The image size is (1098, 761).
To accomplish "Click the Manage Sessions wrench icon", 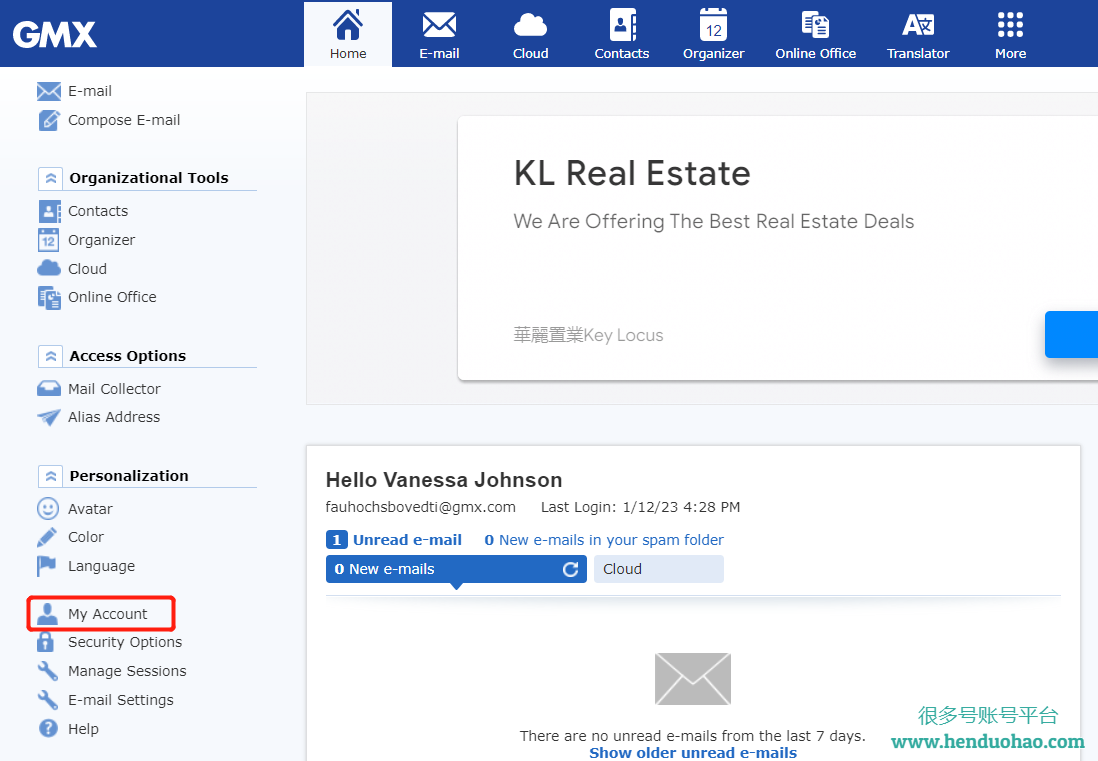I will (x=48, y=671).
